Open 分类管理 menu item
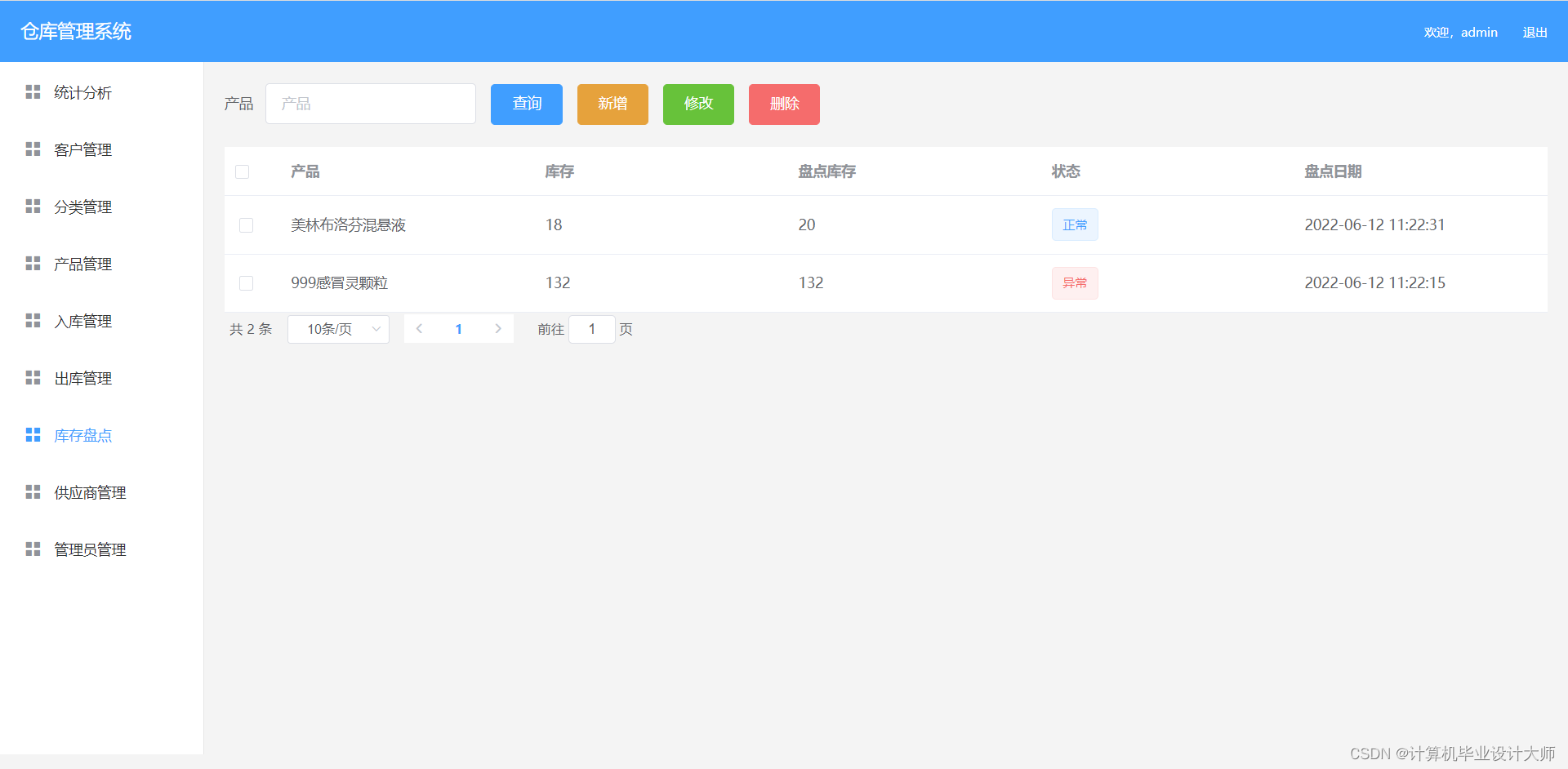 [x=101, y=207]
